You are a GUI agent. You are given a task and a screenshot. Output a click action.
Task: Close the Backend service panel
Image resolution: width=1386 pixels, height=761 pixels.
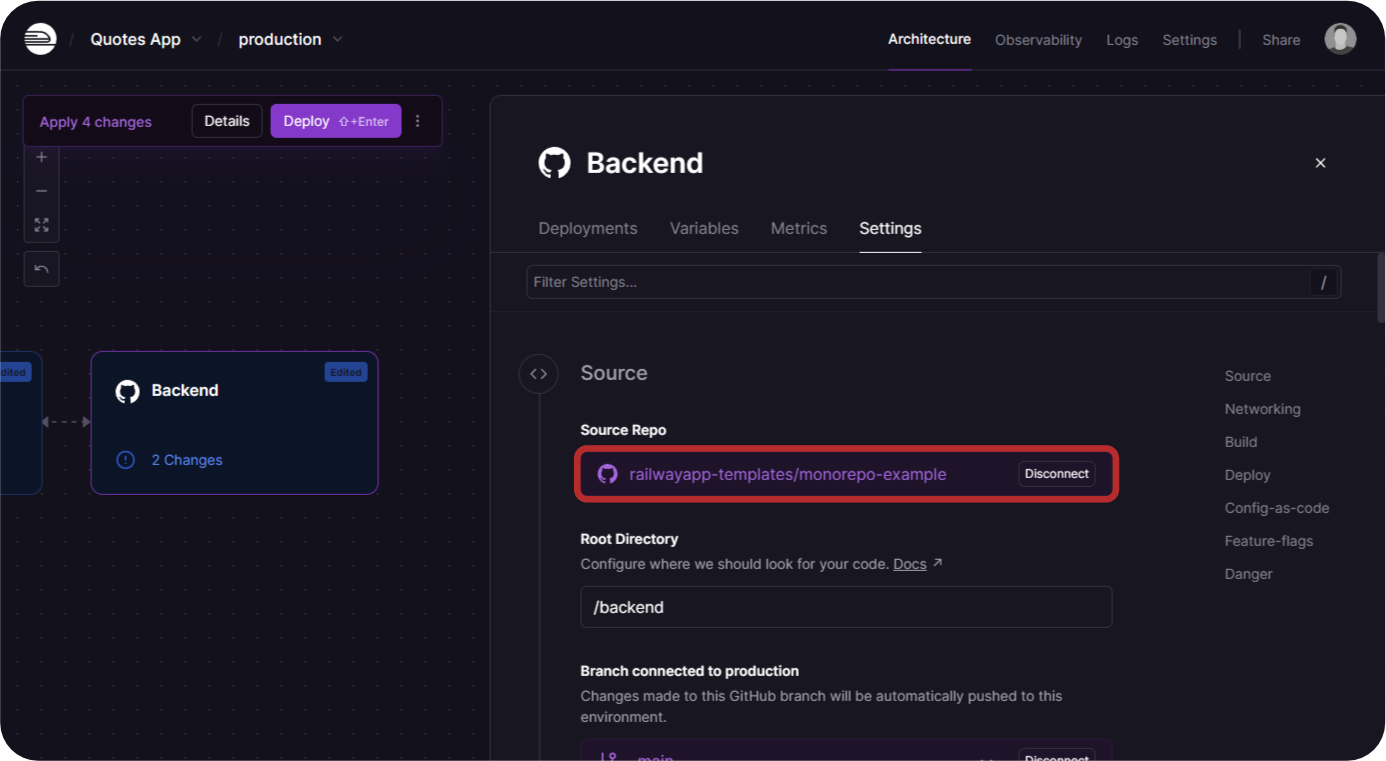(x=1320, y=163)
